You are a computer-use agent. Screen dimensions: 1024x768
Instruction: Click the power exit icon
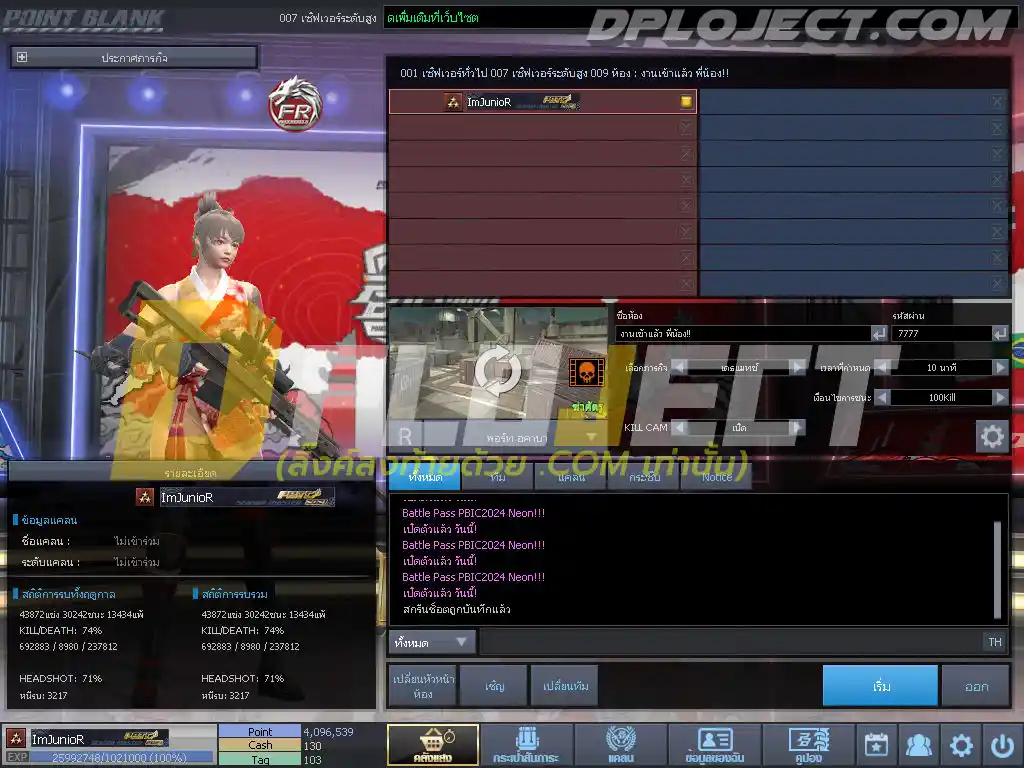coord(1002,744)
